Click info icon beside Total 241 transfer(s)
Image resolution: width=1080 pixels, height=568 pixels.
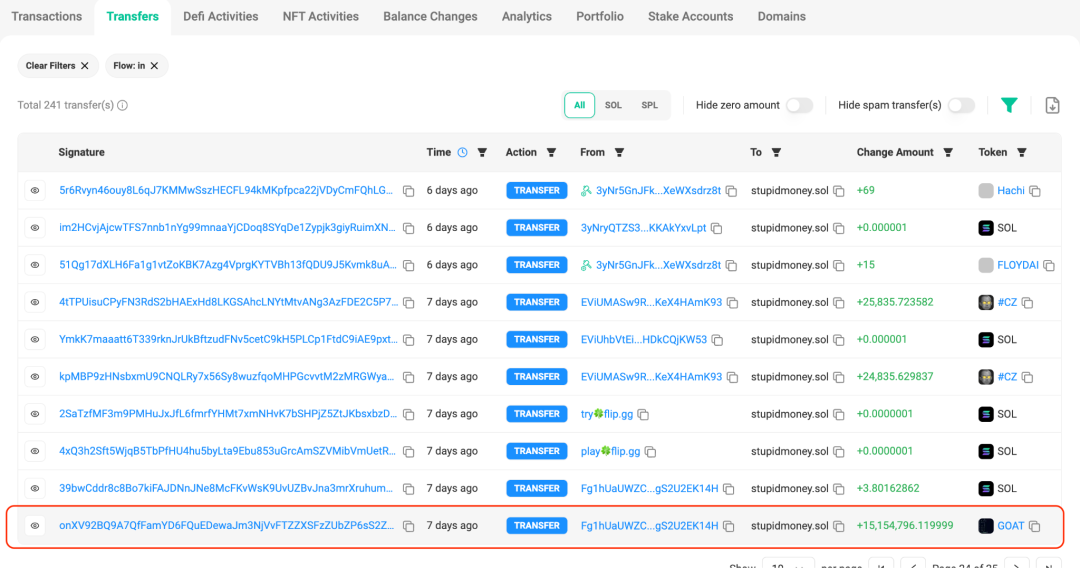tap(123, 106)
